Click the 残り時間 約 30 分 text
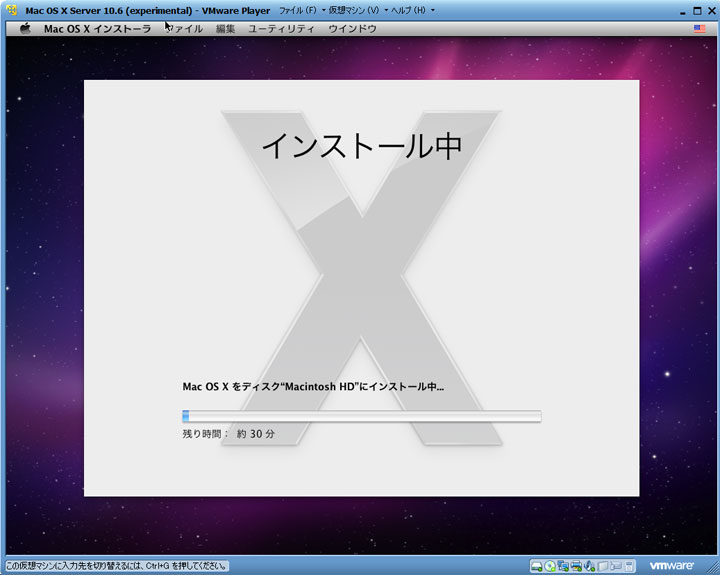Screen dimensions: 720x575 coord(228,435)
